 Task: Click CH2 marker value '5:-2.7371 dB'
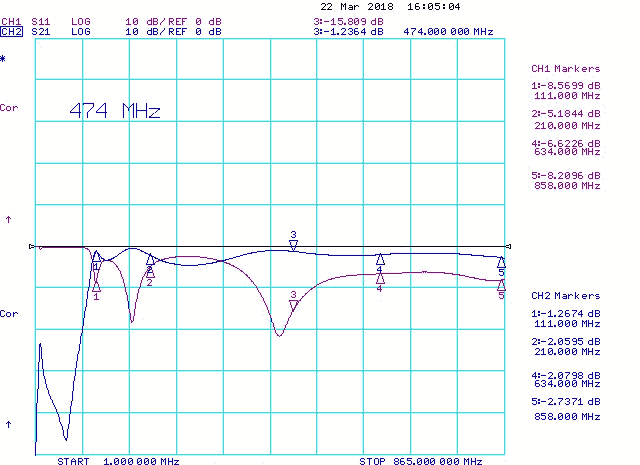(x=566, y=402)
